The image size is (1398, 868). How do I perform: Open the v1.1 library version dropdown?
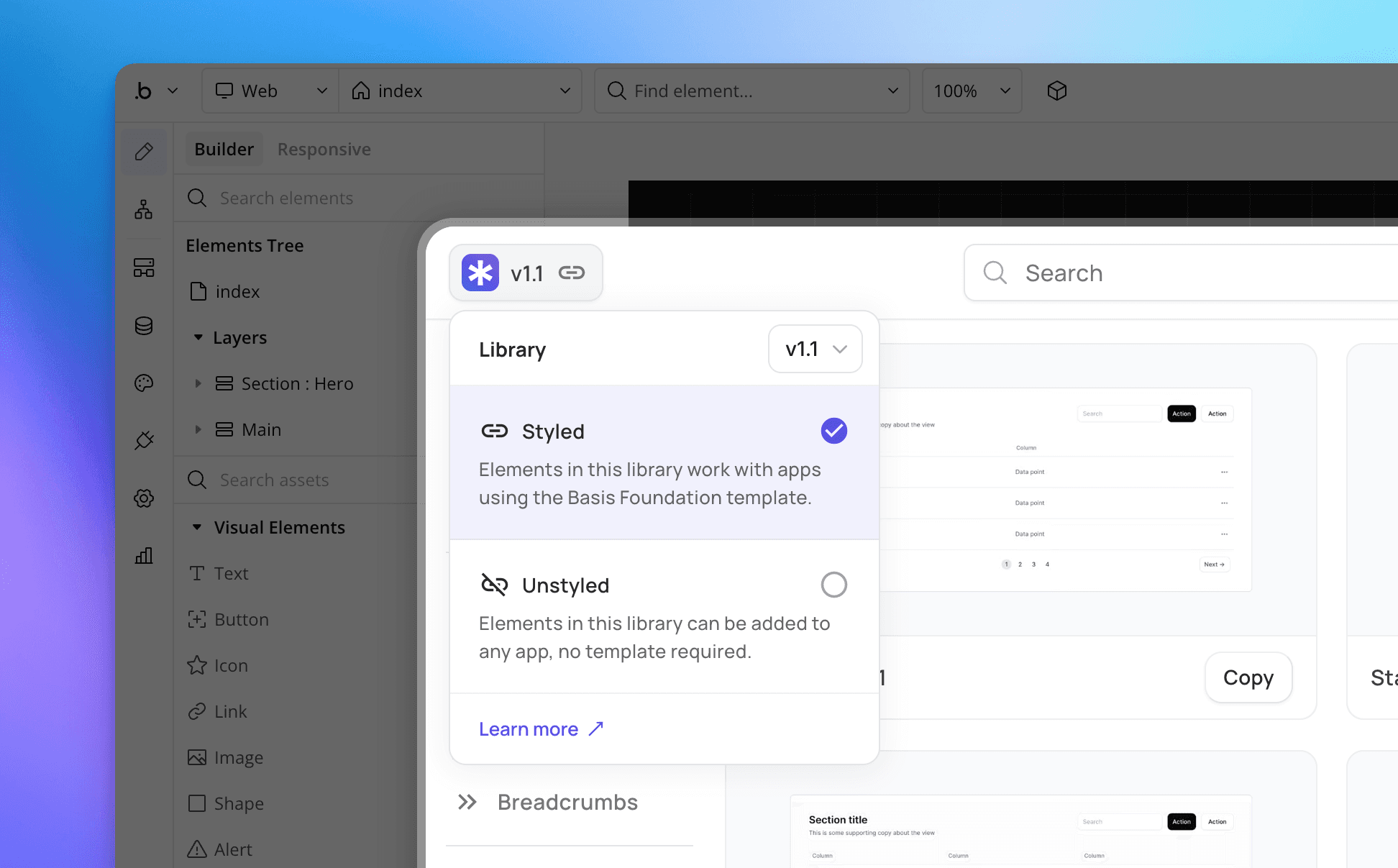click(x=815, y=349)
